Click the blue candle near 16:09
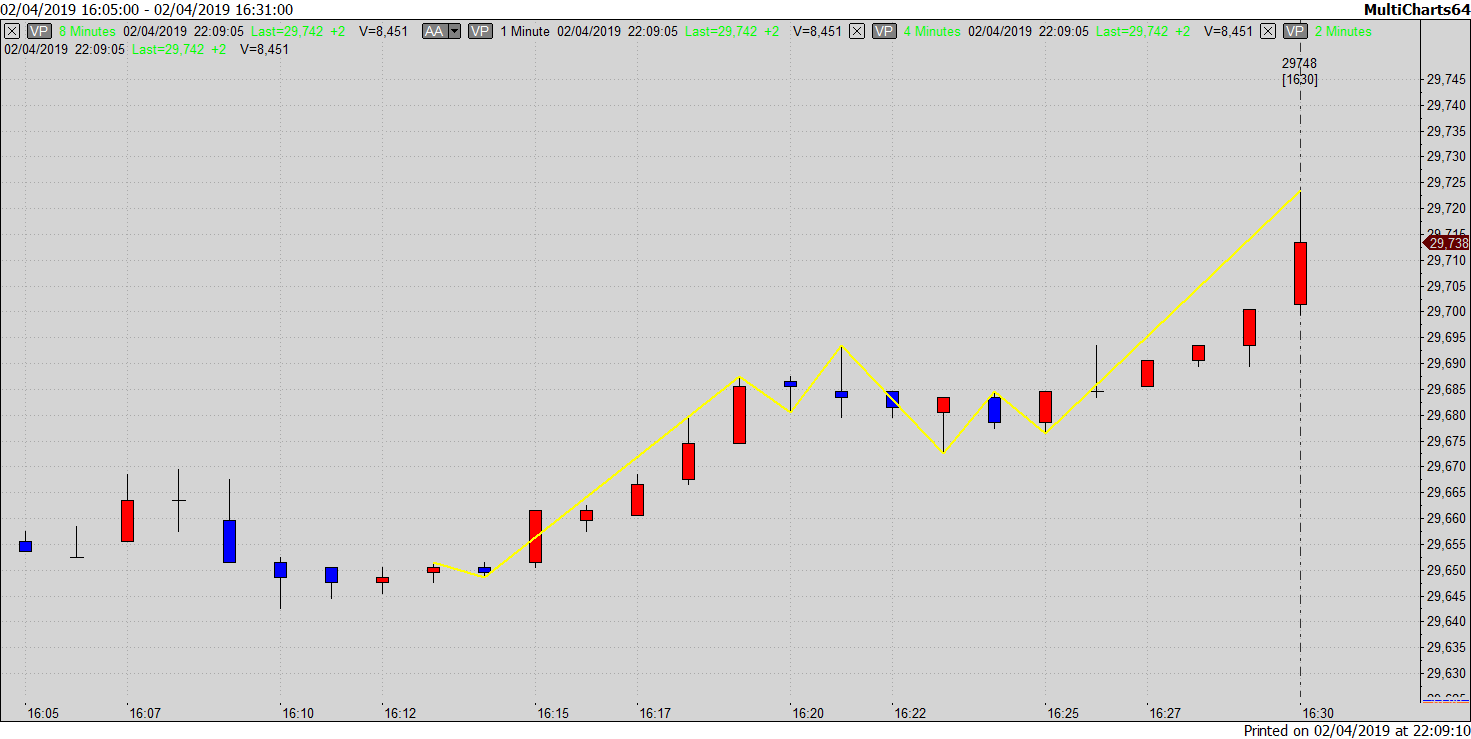1471x739 pixels. coord(229,541)
